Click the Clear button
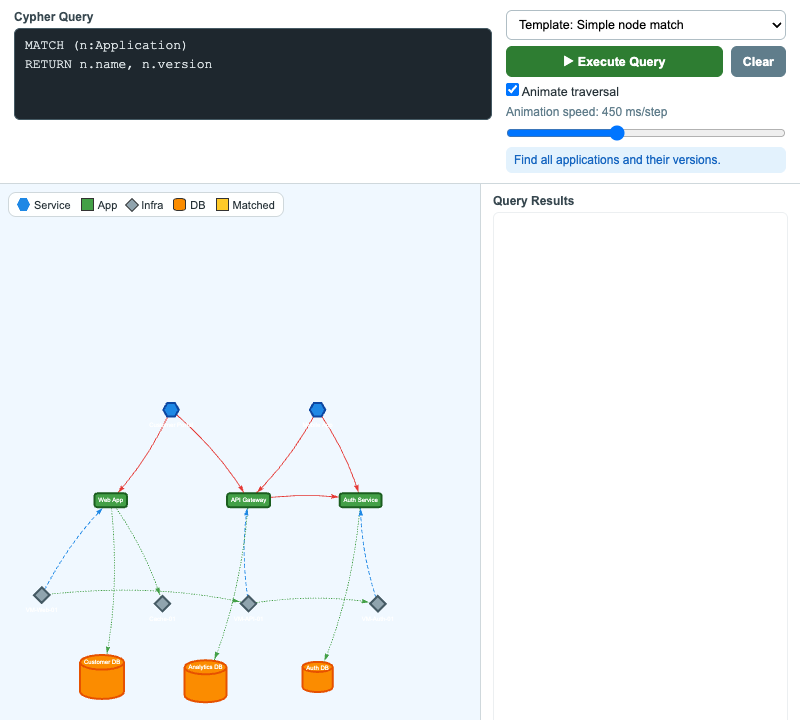The height and width of the screenshot is (720, 800). tap(758, 62)
